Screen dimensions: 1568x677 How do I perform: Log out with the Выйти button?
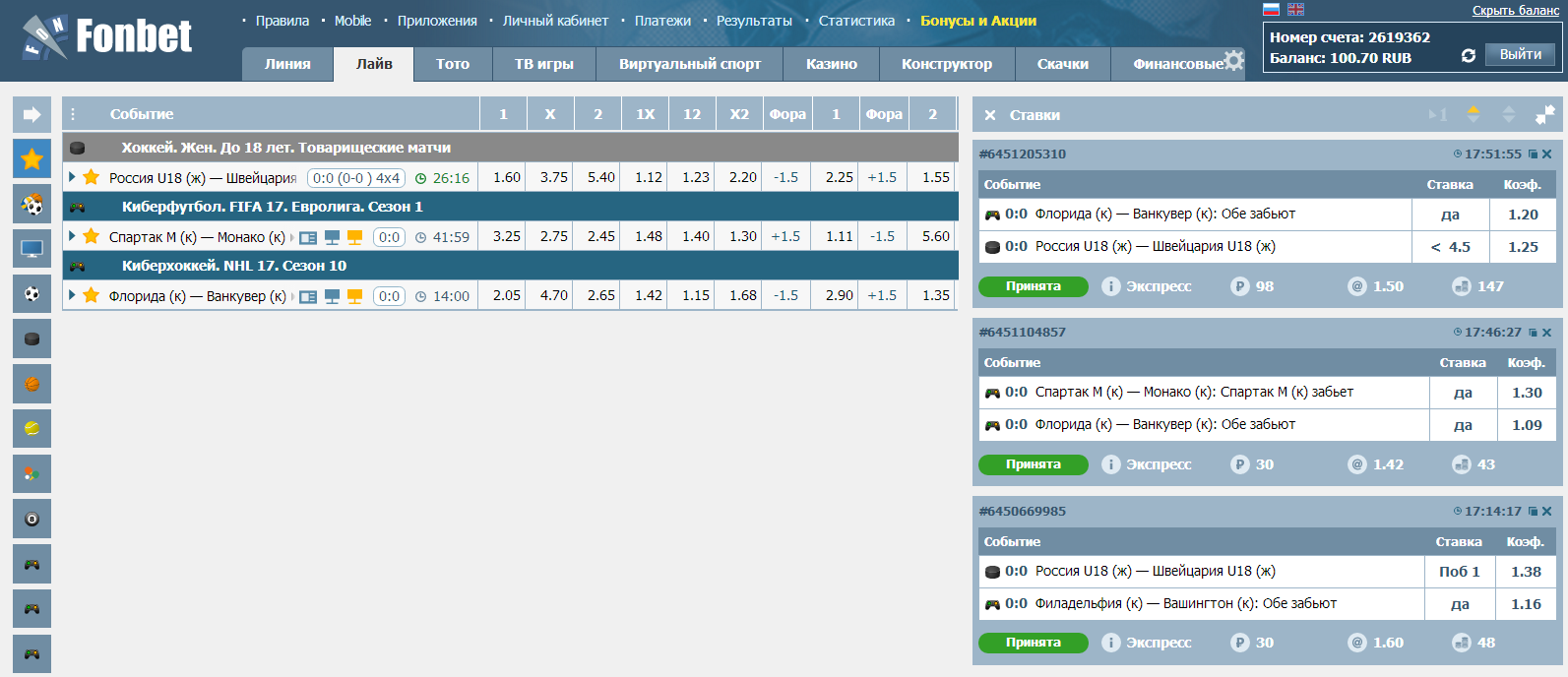1521,55
